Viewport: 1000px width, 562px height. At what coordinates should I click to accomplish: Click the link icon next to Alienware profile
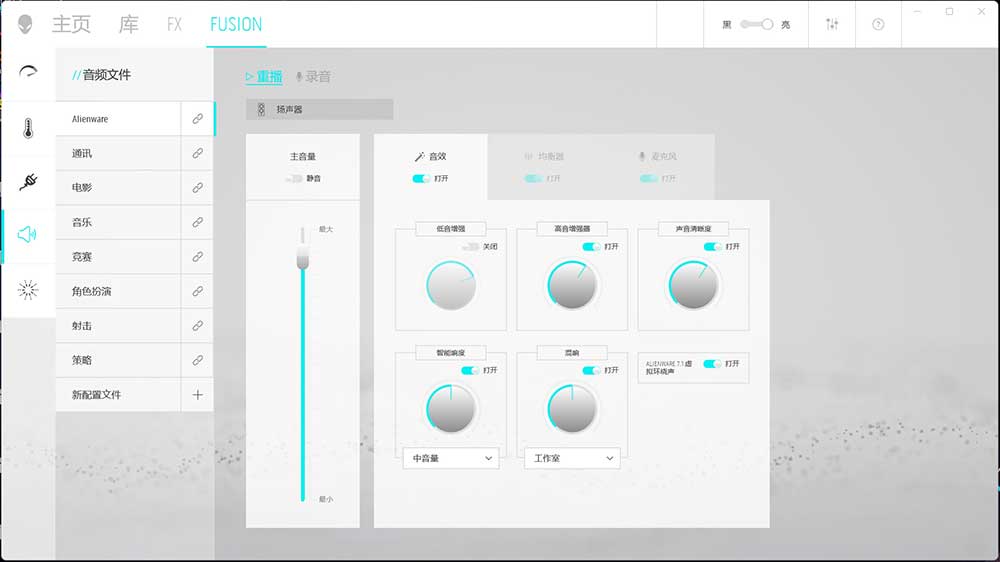(x=198, y=119)
